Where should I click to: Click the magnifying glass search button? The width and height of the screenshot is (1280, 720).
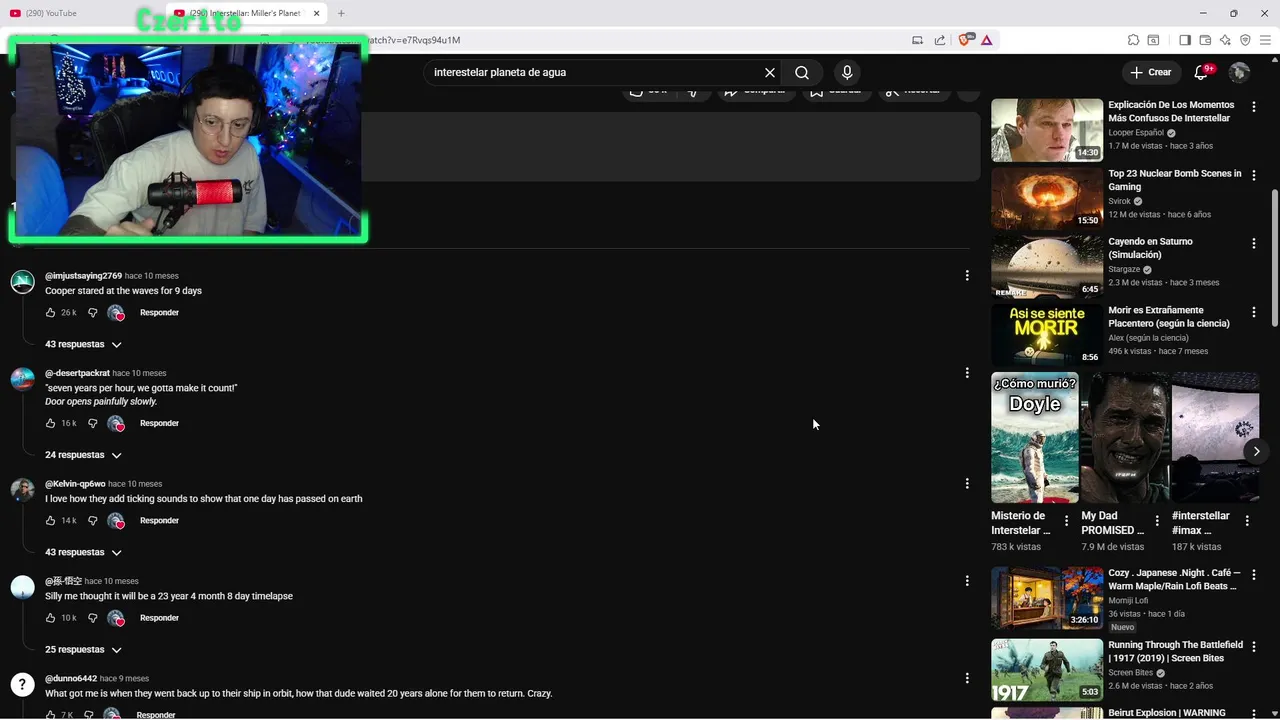pyautogui.click(x=802, y=73)
